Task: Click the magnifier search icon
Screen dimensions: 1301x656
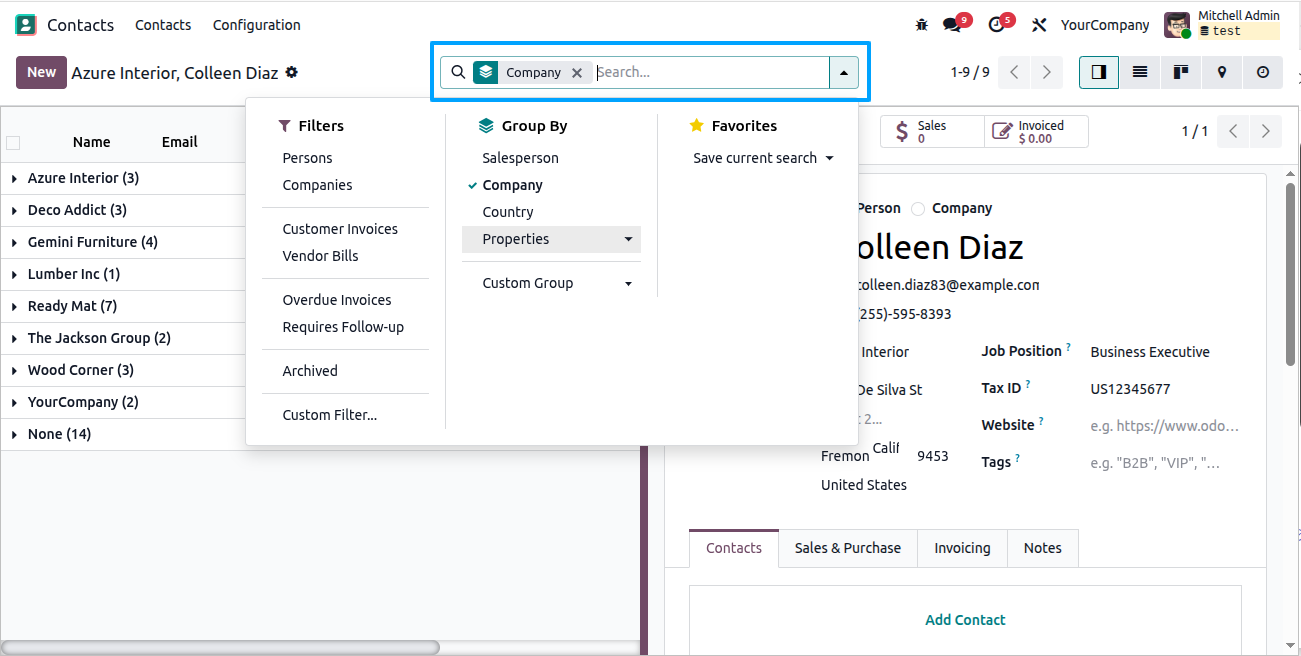Action: coord(458,72)
